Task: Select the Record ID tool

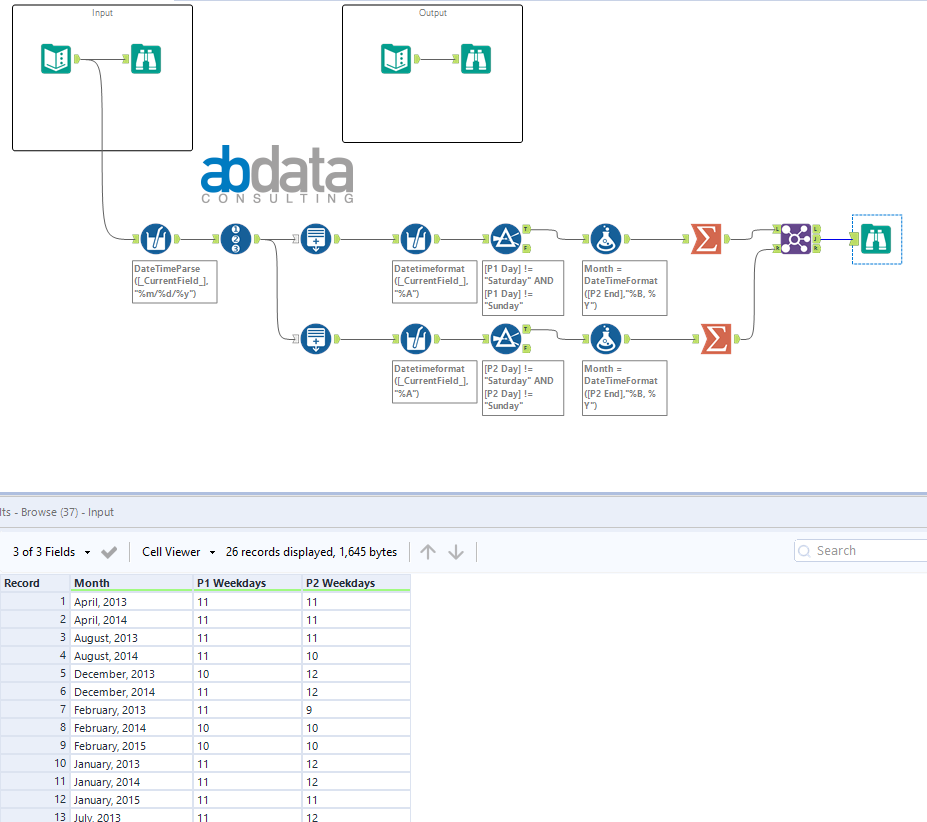Action: (x=236, y=239)
